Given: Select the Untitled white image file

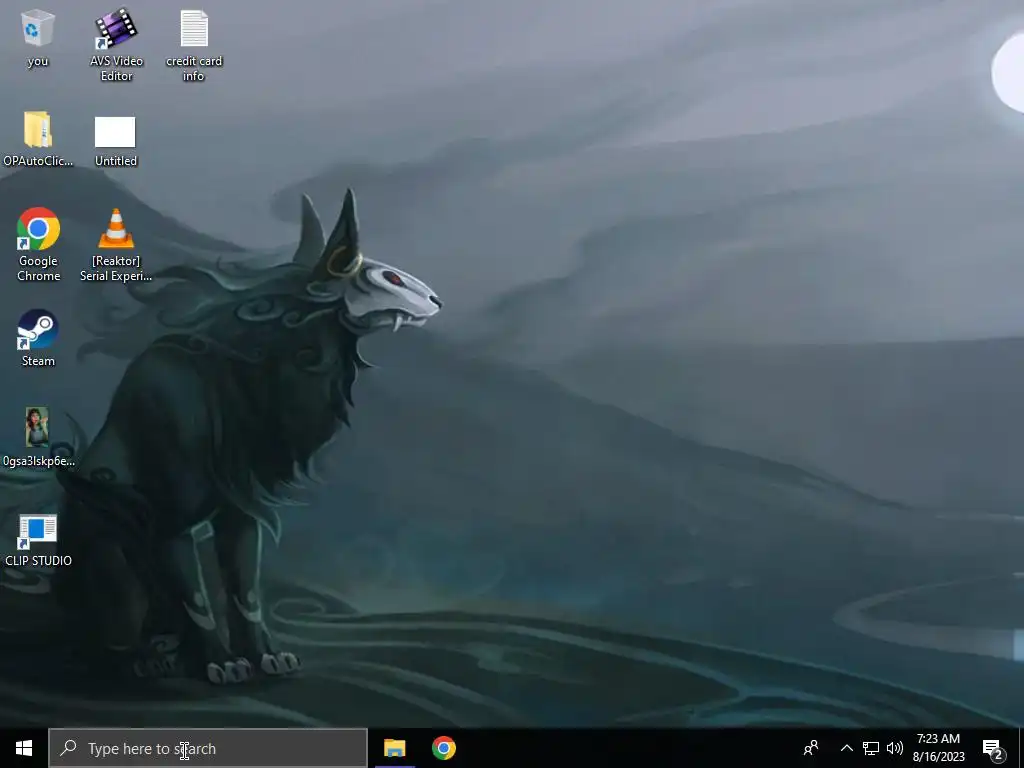Looking at the screenshot, I should click(x=116, y=141).
